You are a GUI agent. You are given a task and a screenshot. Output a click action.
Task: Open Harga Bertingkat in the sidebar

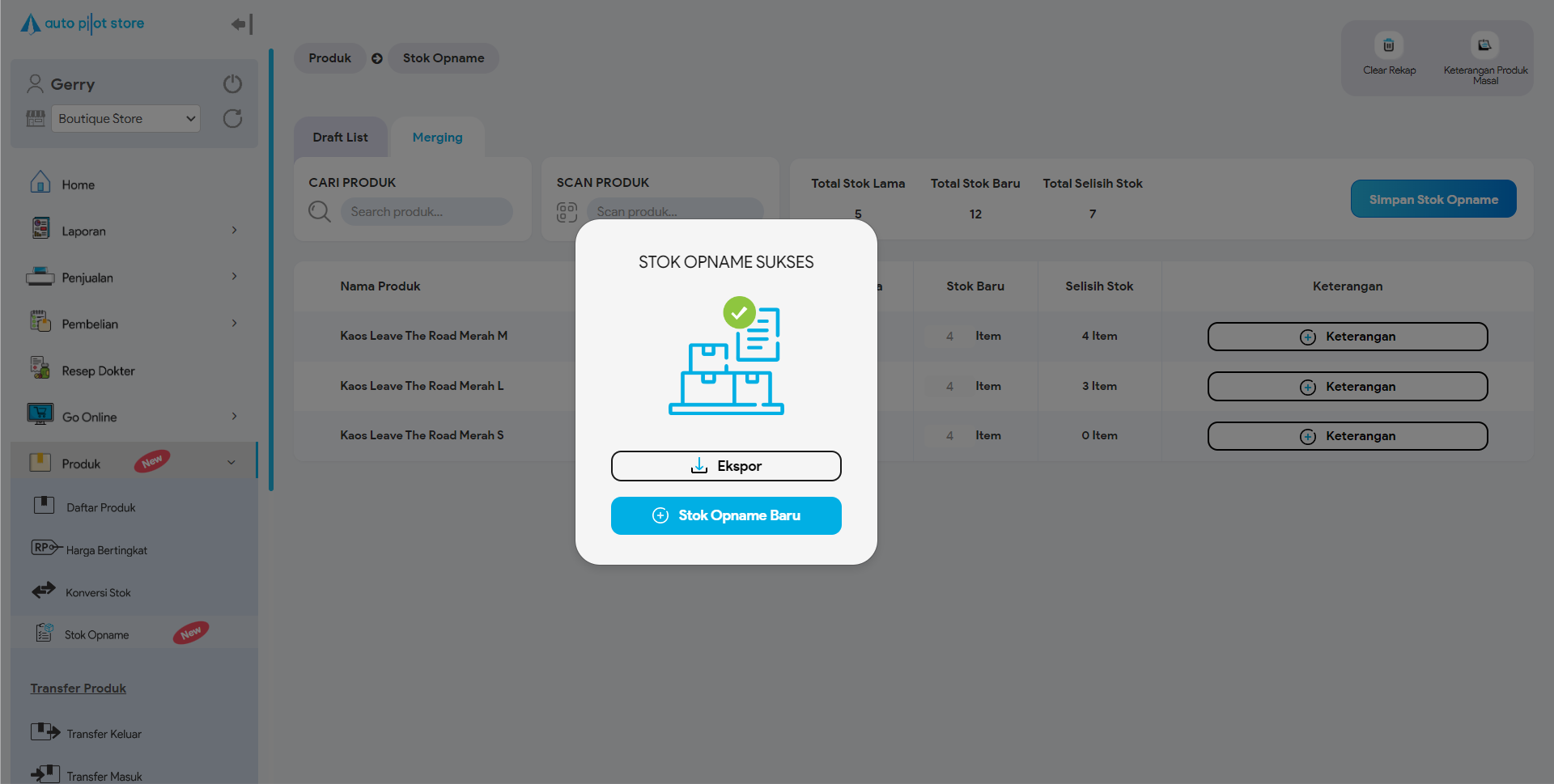point(106,550)
